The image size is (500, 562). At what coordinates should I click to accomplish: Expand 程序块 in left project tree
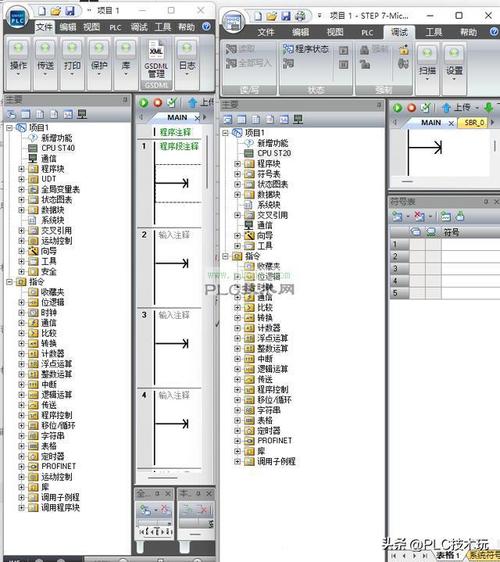click(x=21, y=169)
